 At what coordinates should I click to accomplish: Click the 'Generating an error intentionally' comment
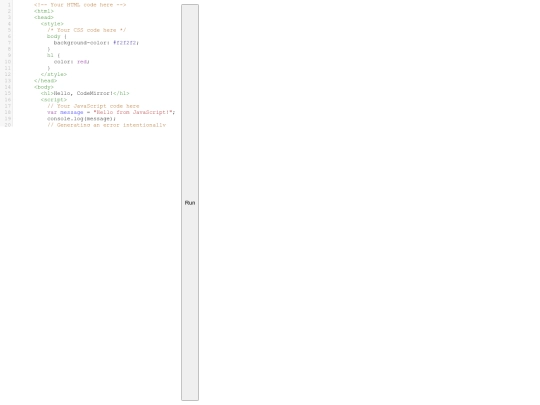106,125
